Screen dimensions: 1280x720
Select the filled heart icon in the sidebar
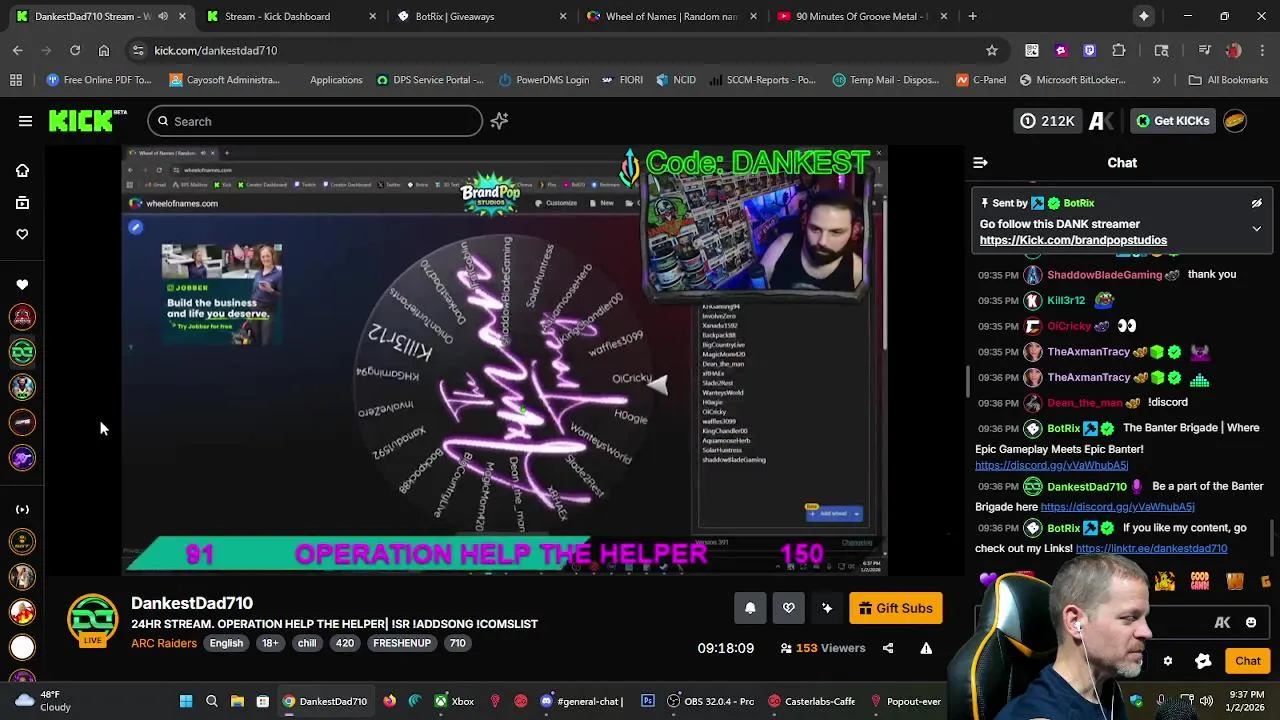point(22,285)
